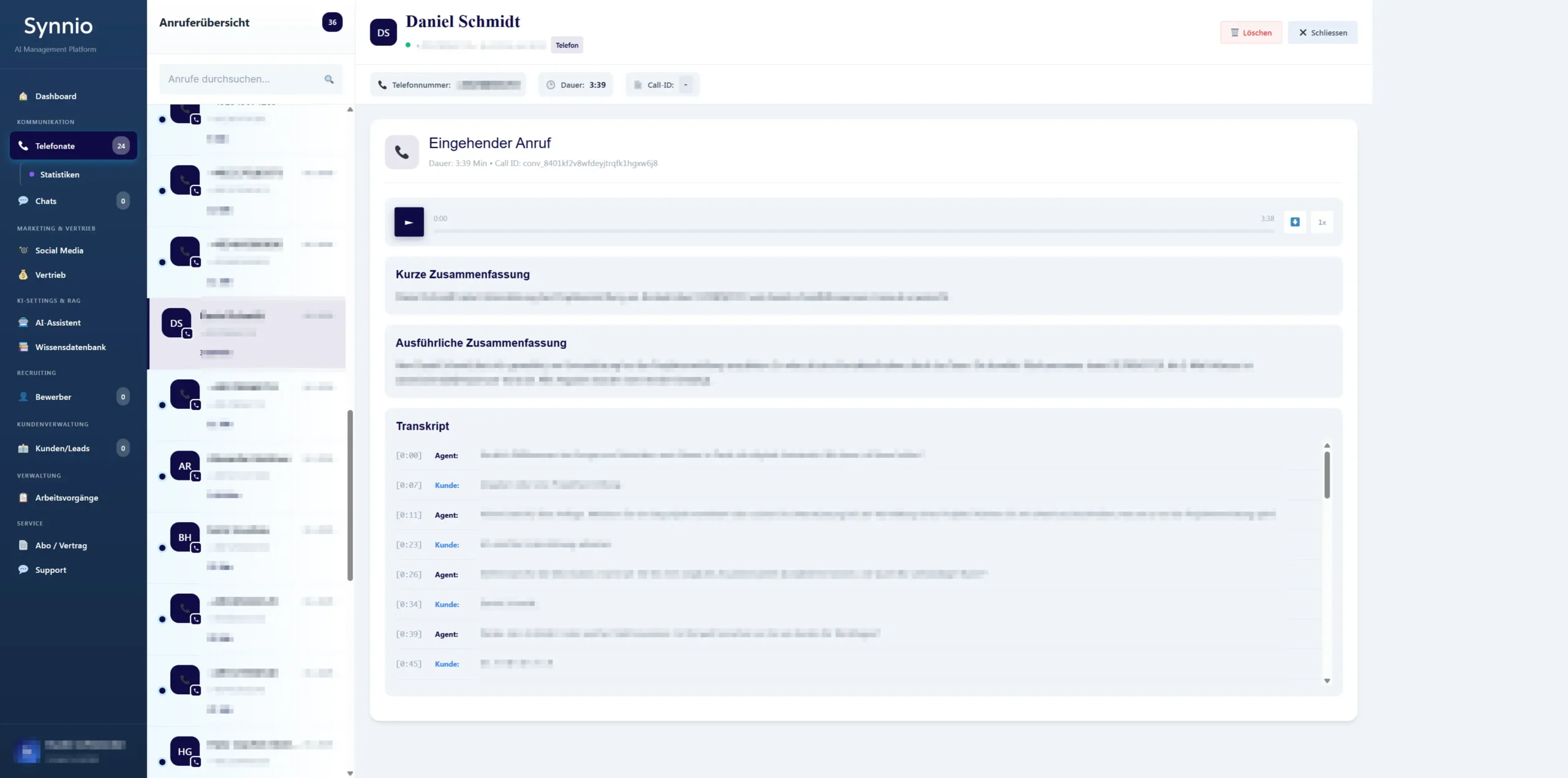The image size is (1568, 778).
Task: Open the Wissensdatenbank page
Action: [70, 347]
